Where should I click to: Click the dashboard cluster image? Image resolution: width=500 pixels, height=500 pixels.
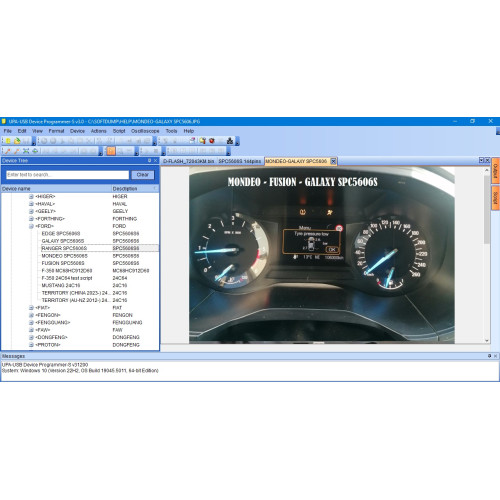(322, 255)
